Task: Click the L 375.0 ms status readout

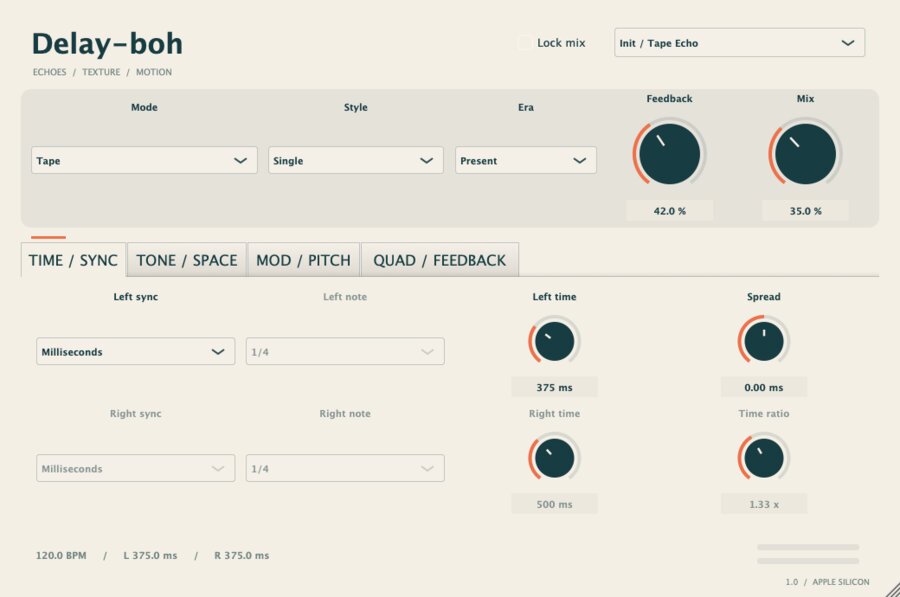Action: tap(150, 555)
